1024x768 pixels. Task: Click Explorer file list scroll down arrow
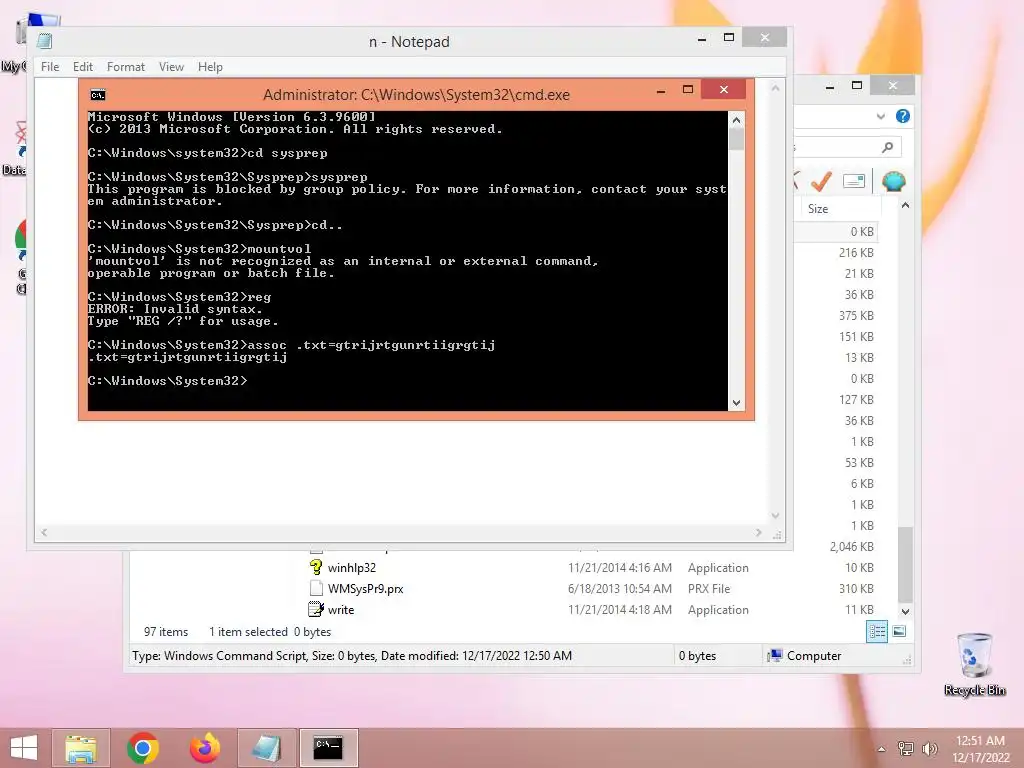905,612
